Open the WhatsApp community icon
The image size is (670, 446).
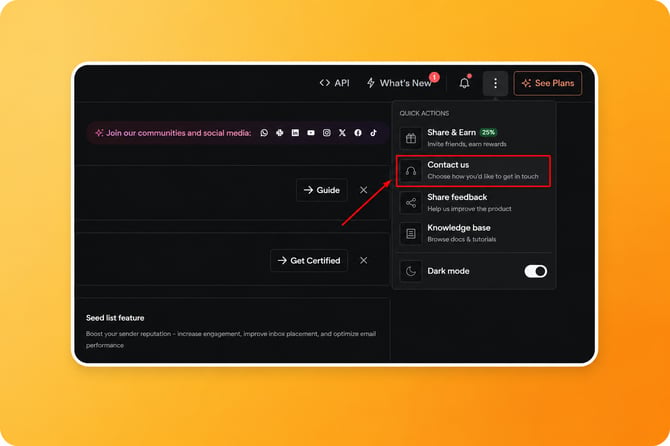tap(264, 133)
